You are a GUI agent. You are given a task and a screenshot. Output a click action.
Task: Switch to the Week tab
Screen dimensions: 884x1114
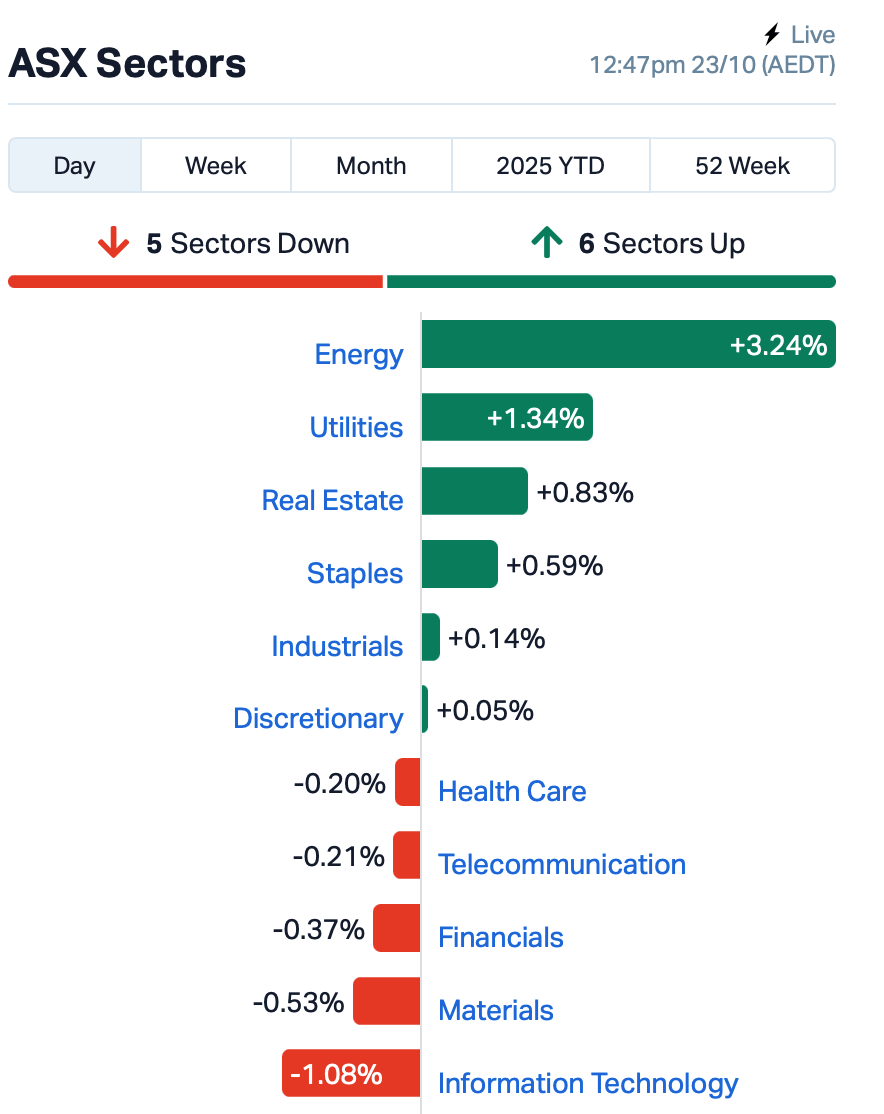coord(216,165)
